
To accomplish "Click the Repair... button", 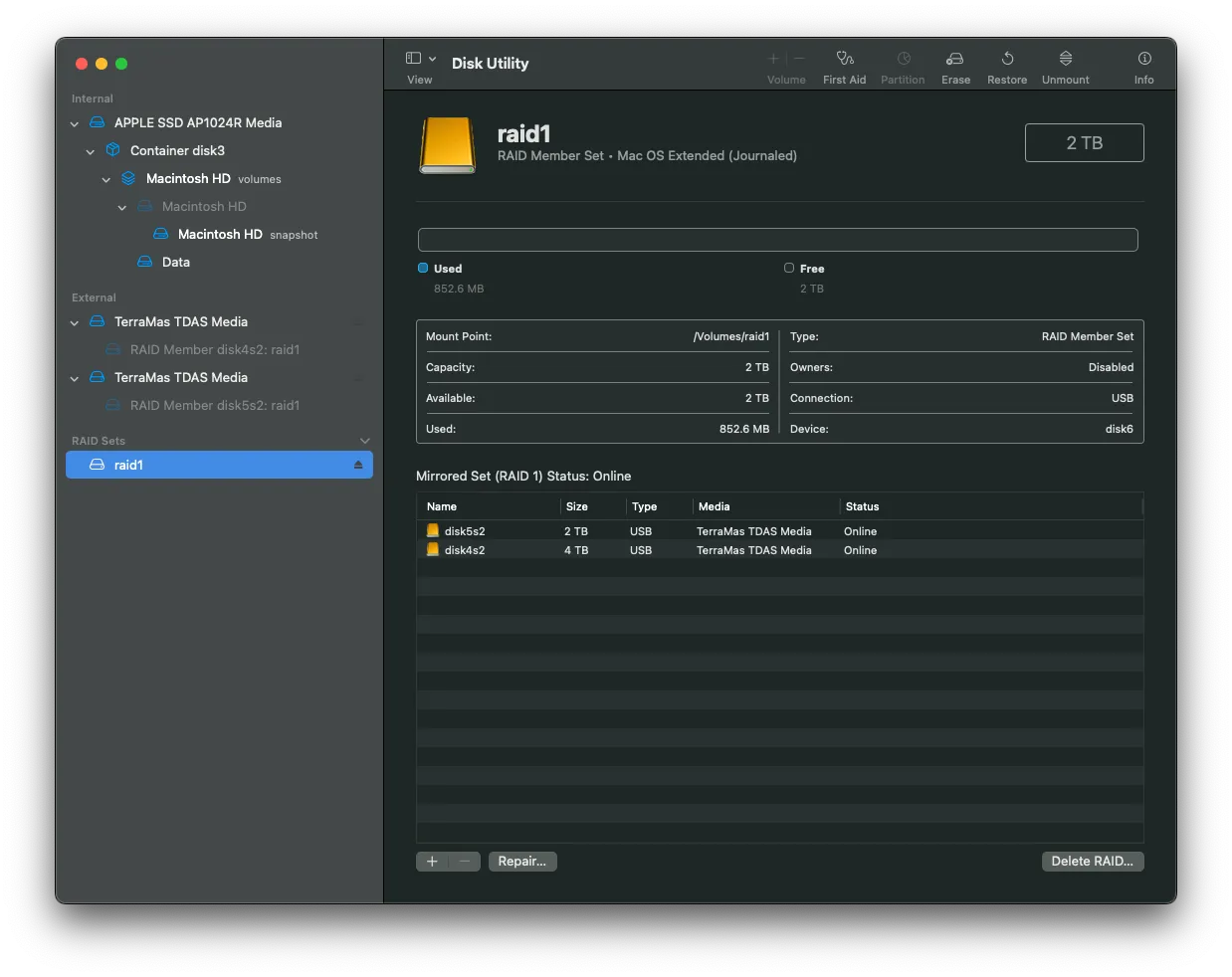I will pyautogui.click(x=522, y=862).
